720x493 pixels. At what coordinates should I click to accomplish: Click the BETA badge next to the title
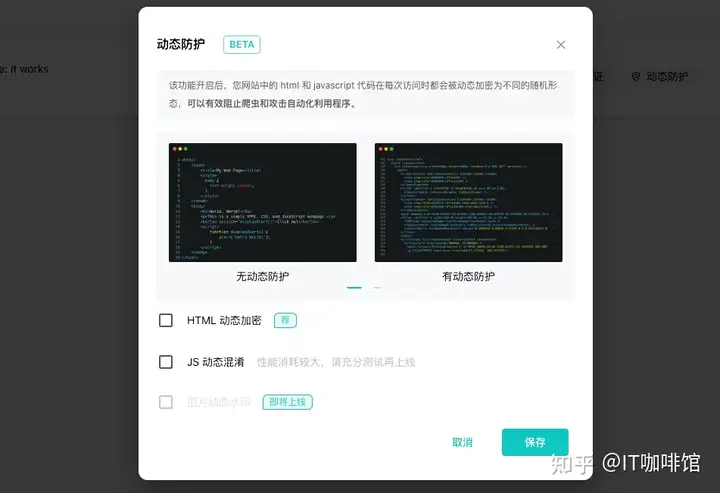[242, 45]
